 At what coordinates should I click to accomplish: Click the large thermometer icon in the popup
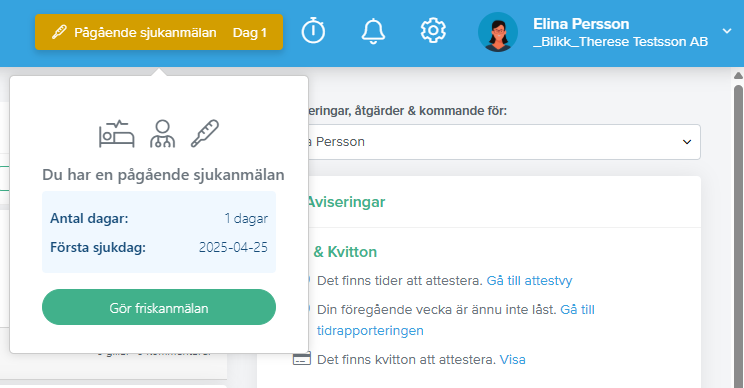tap(205, 133)
